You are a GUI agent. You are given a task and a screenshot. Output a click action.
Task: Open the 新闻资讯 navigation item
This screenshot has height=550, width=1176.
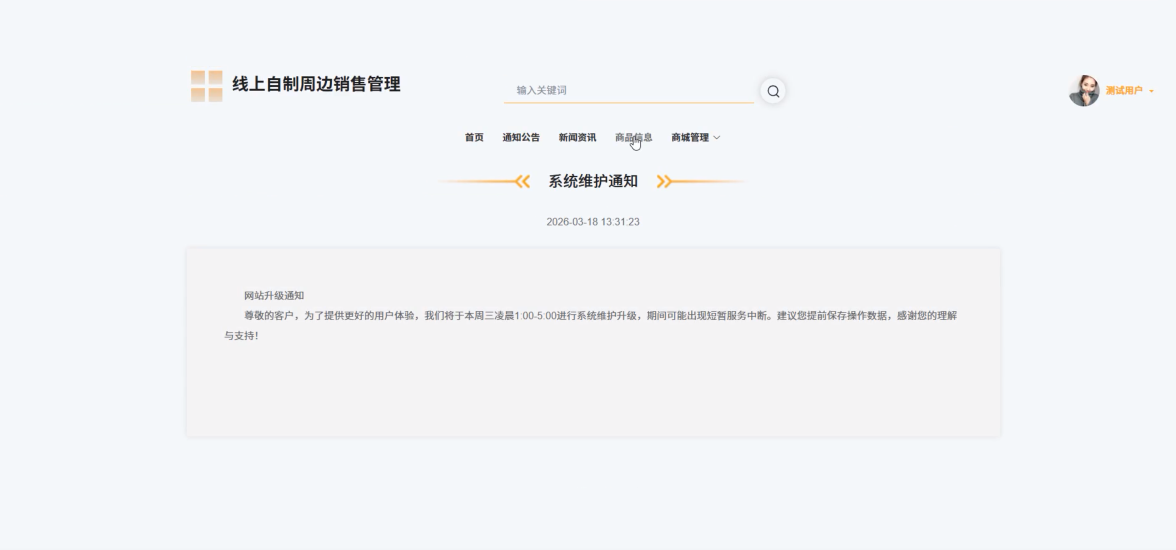click(578, 137)
